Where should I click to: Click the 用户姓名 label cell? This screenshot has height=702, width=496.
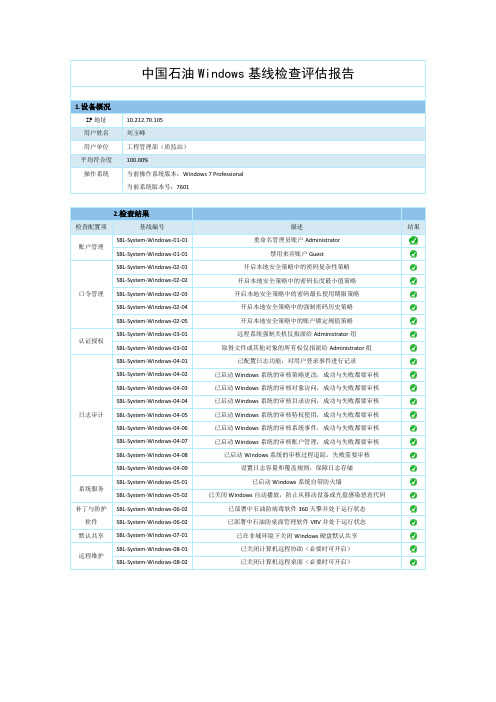pyautogui.click(x=96, y=133)
